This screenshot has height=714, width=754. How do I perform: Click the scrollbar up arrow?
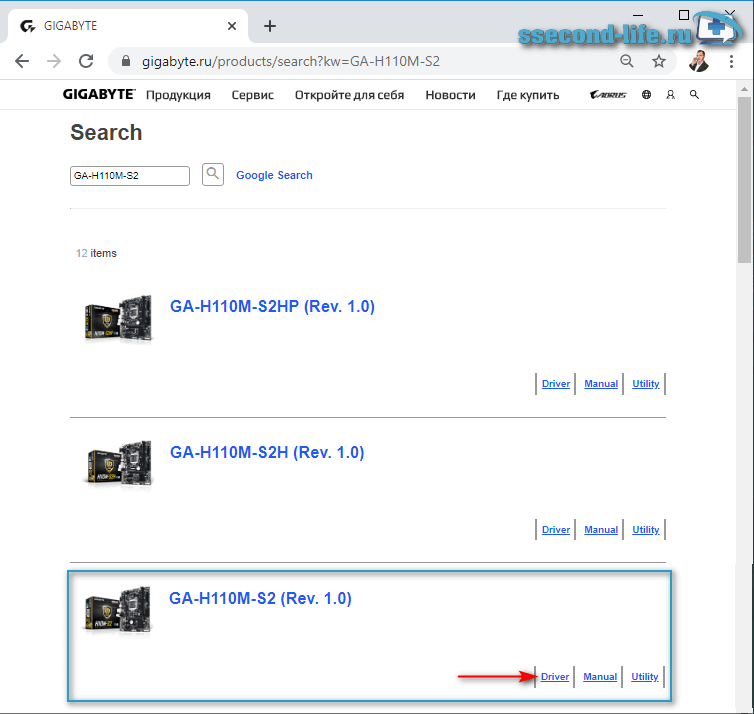(x=744, y=89)
